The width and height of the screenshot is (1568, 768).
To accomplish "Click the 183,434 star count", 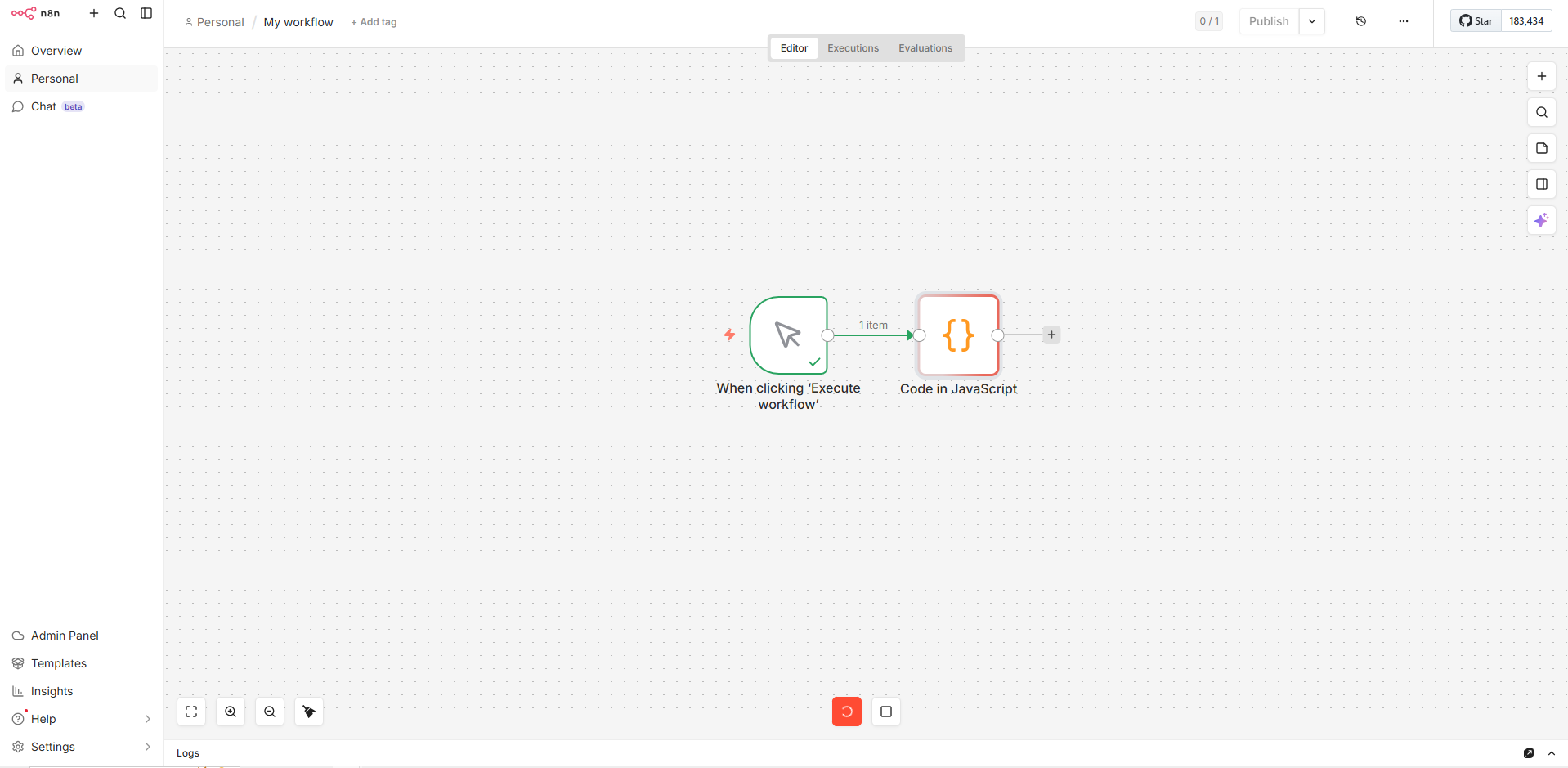I will click(x=1526, y=21).
